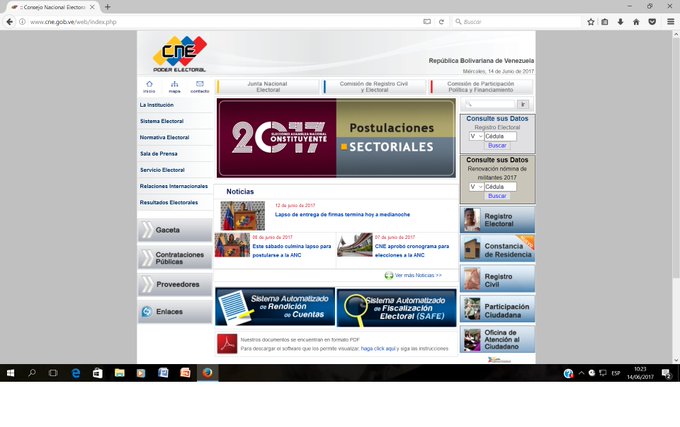680x427 pixels.
Task: Select Relaciones Internacionales menu item
Action: [x=173, y=186]
